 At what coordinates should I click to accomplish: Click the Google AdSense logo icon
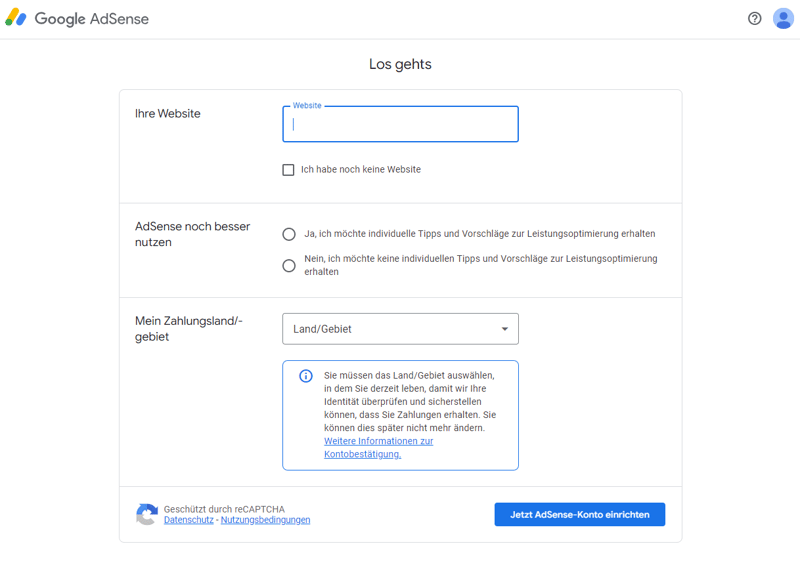[x=16, y=18]
